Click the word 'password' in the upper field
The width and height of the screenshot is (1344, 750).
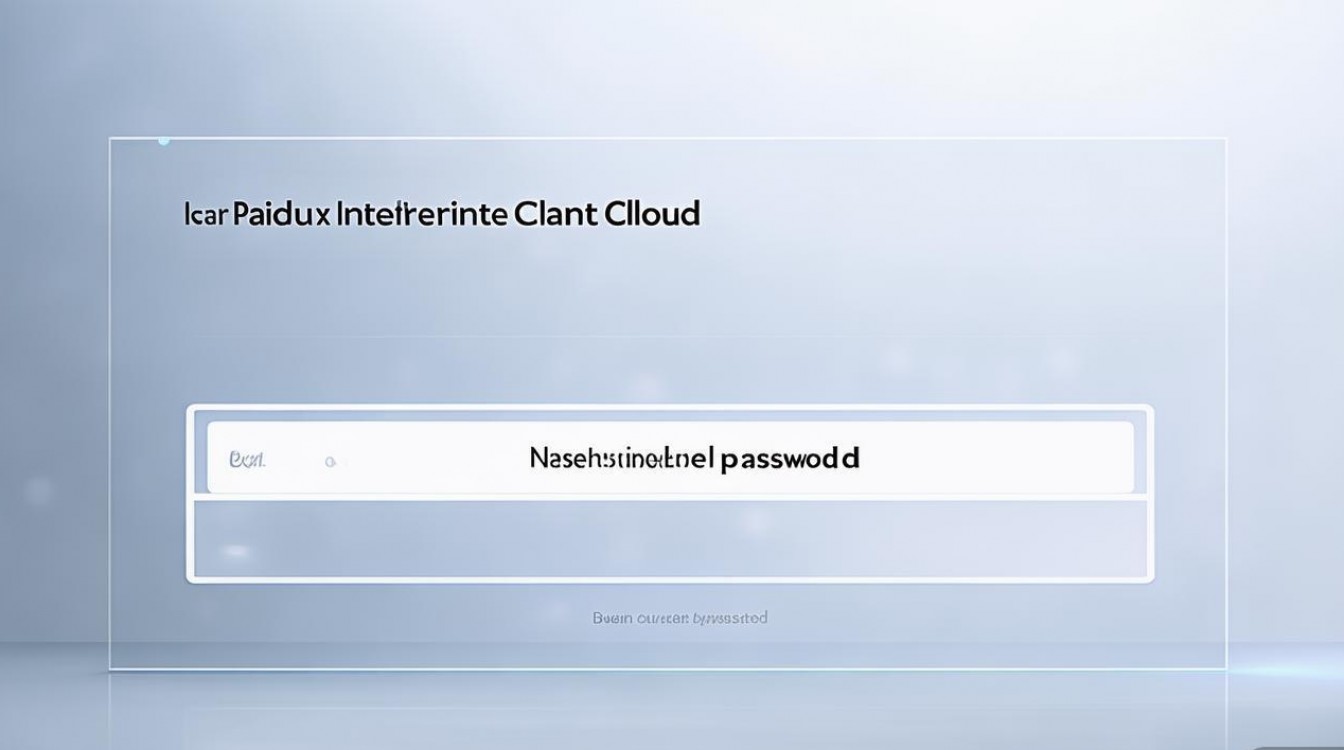pos(789,459)
